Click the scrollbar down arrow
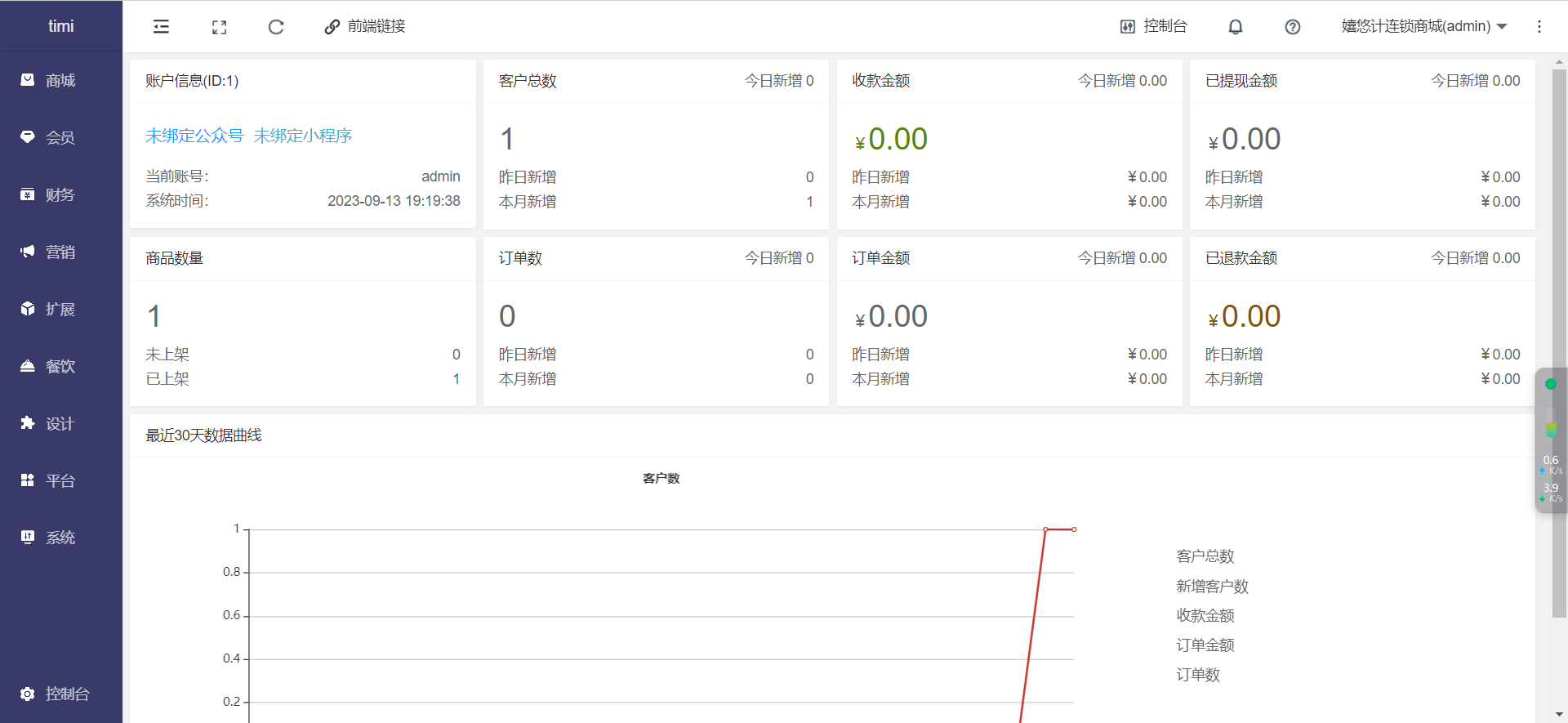 click(1560, 715)
